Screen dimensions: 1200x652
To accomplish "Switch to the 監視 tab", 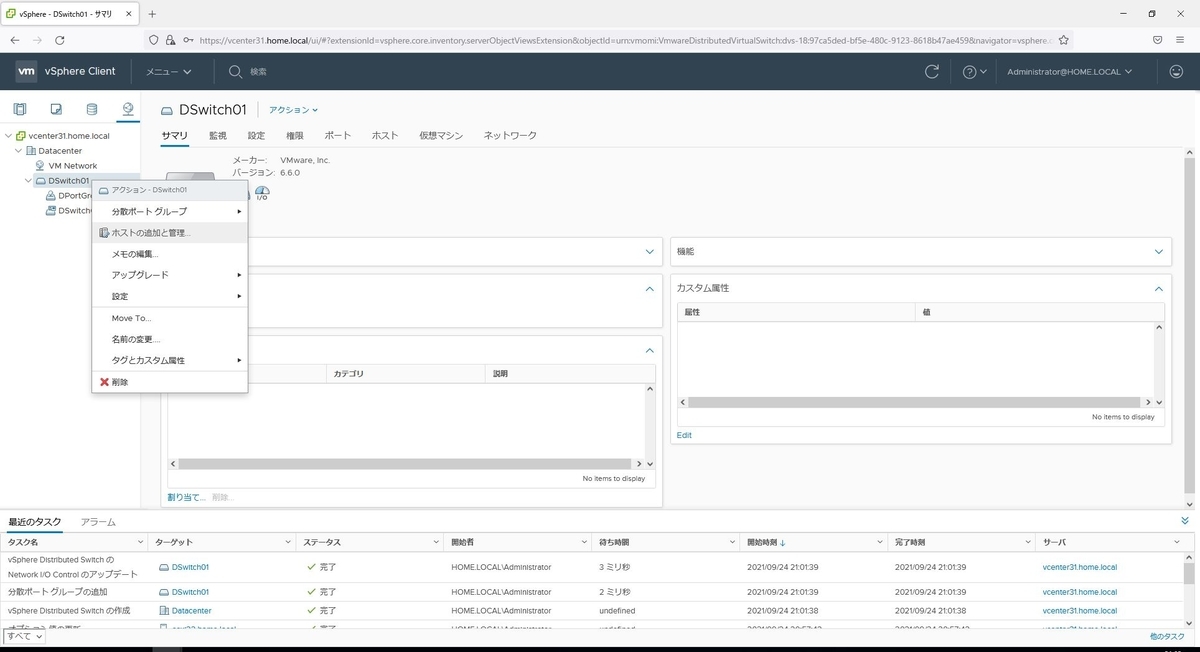I will 218,135.
